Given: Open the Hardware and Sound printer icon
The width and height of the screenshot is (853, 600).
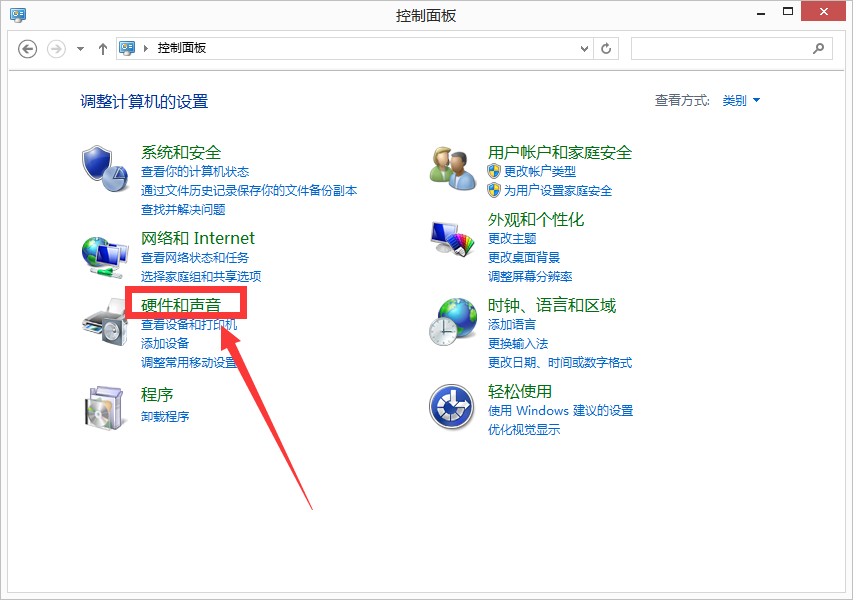Looking at the screenshot, I should [x=104, y=322].
